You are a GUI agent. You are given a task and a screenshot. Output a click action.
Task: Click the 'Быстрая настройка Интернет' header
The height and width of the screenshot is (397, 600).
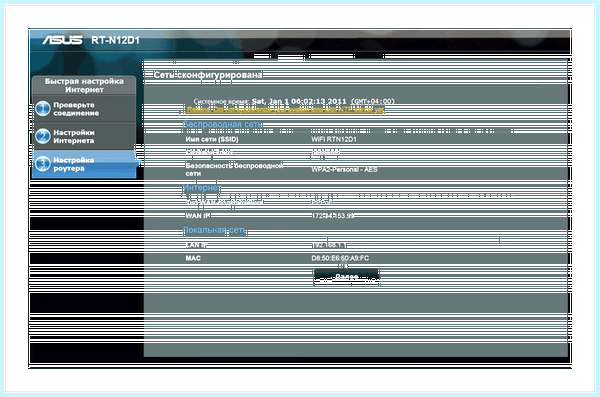84,85
